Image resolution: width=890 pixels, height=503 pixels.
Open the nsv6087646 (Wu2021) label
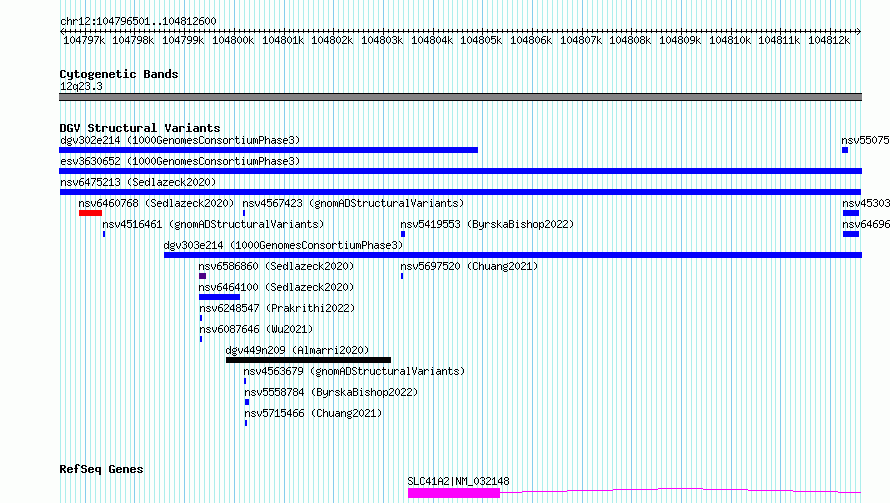[x=256, y=329]
